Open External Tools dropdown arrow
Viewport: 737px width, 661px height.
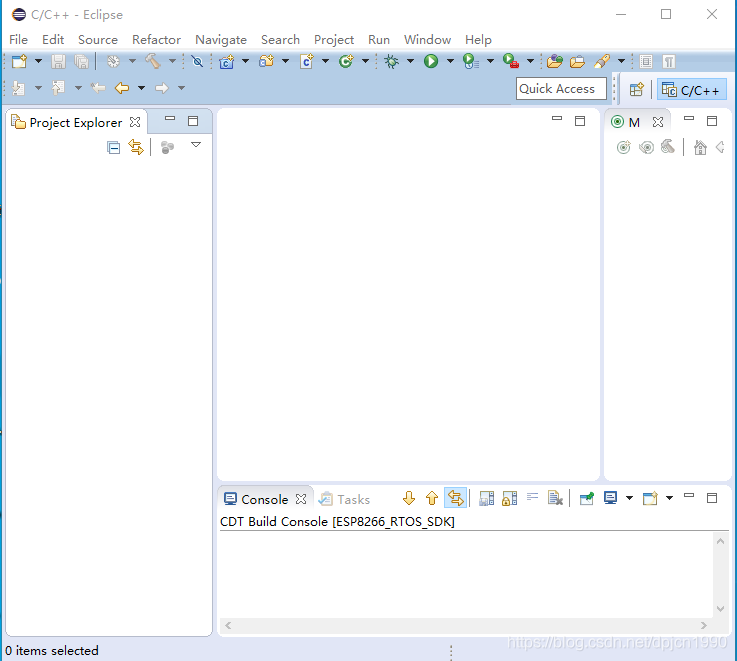pyautogui.click(x=530, y=61)
